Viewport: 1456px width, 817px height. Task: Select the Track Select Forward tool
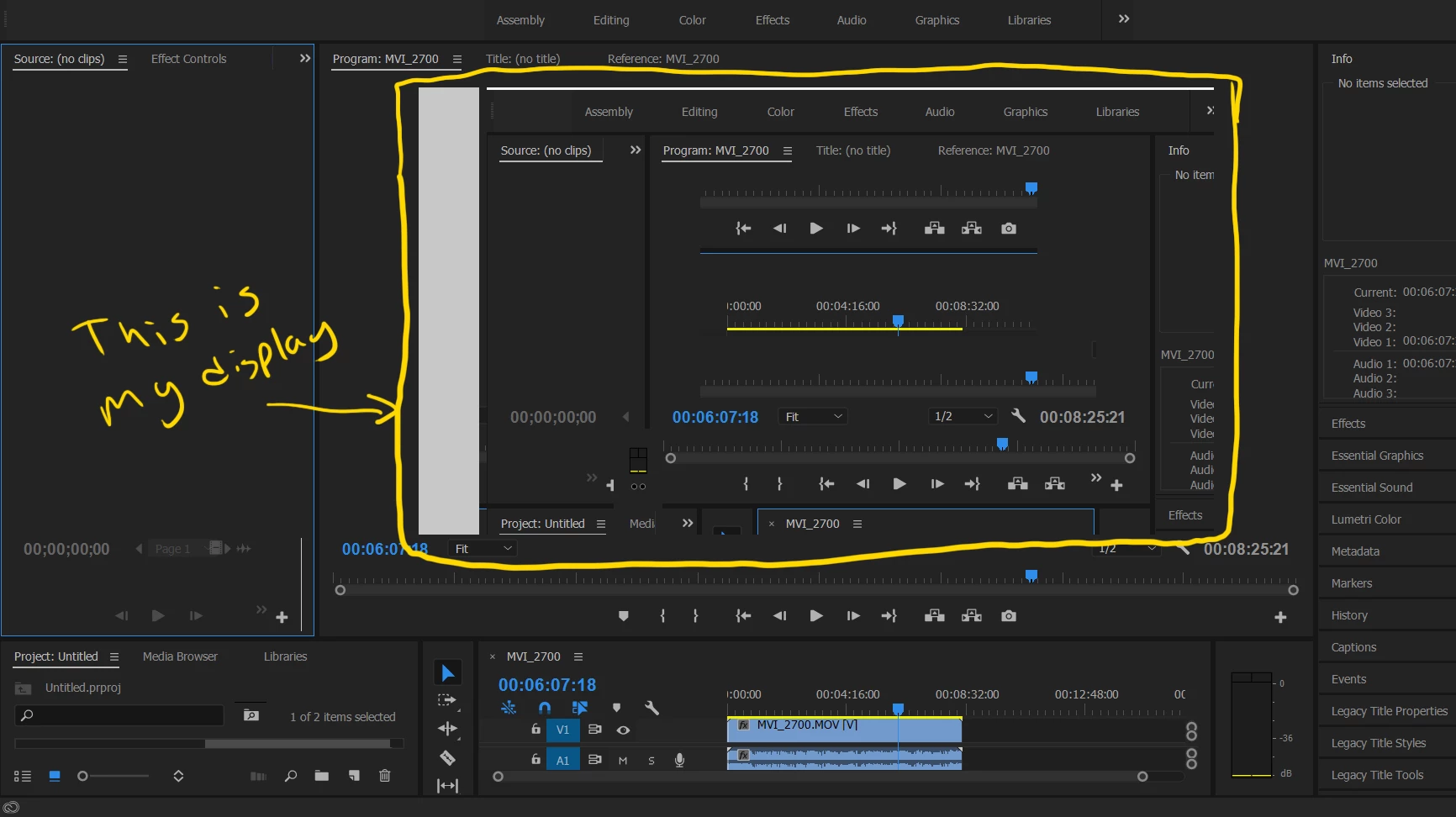pos(447,700)
